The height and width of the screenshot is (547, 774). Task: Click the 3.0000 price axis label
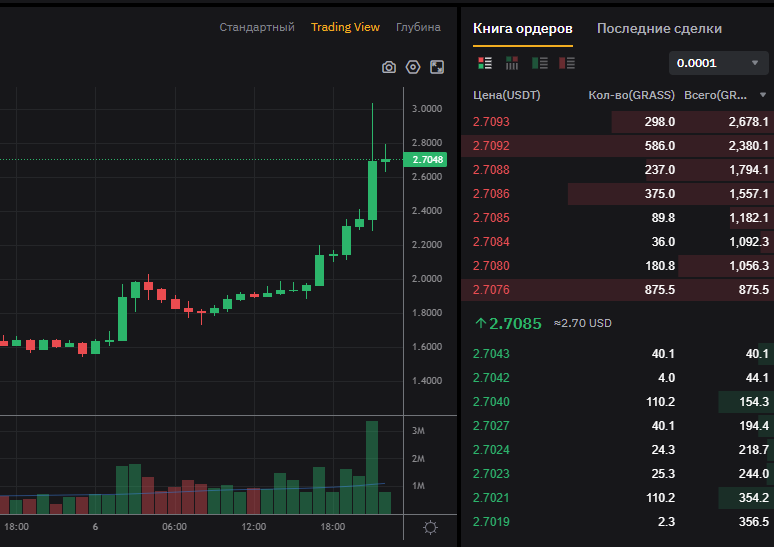(x=427, y=109)
